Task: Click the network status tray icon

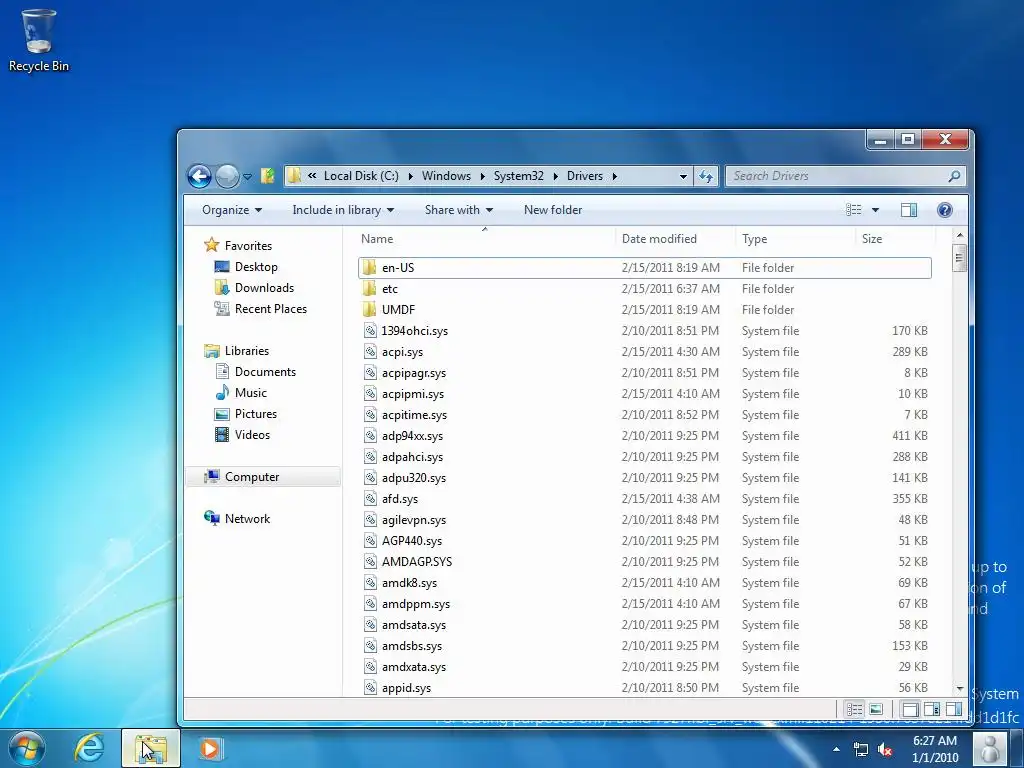Action: coord(861,749)
